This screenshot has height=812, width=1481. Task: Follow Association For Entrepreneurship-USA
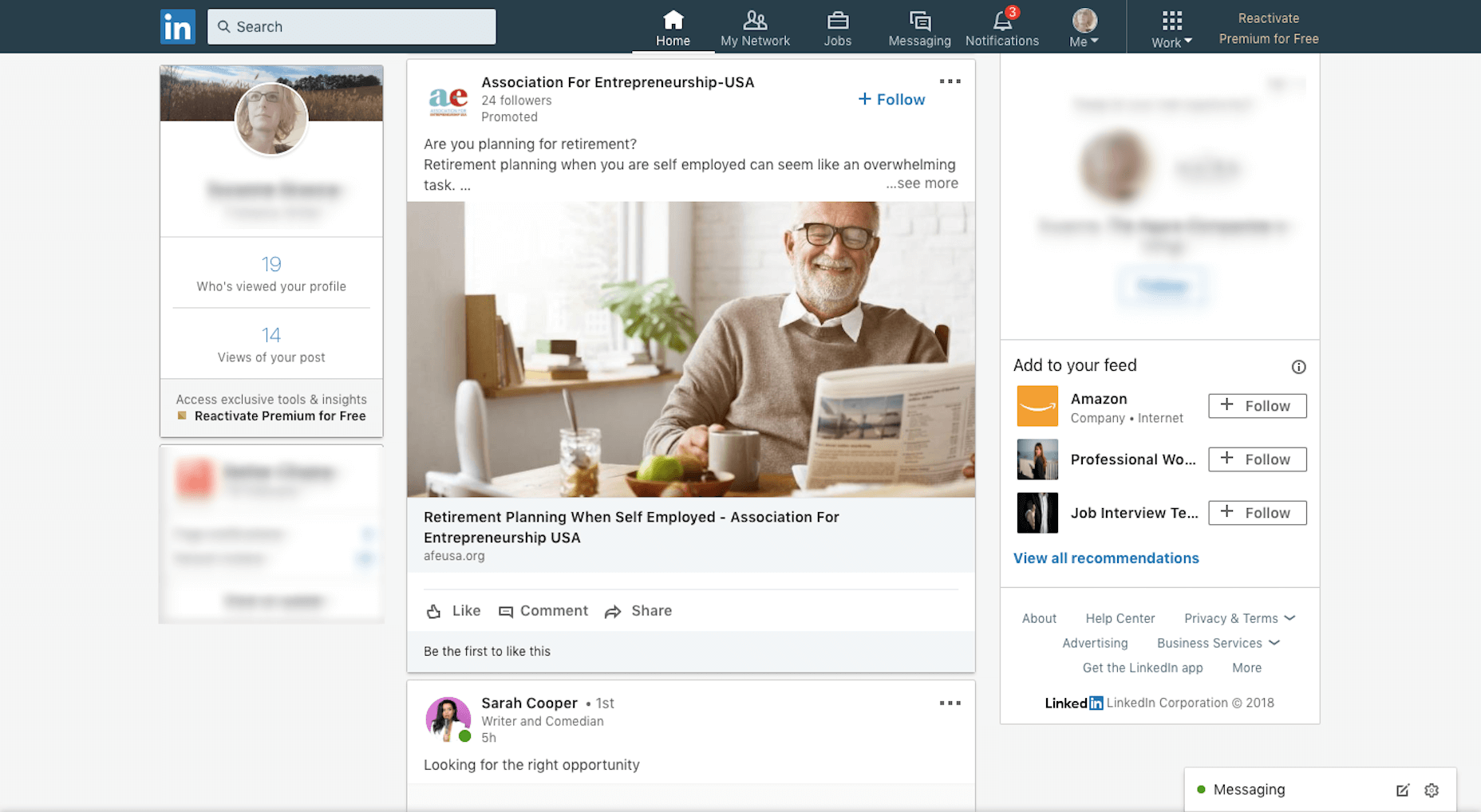[891, 100]
